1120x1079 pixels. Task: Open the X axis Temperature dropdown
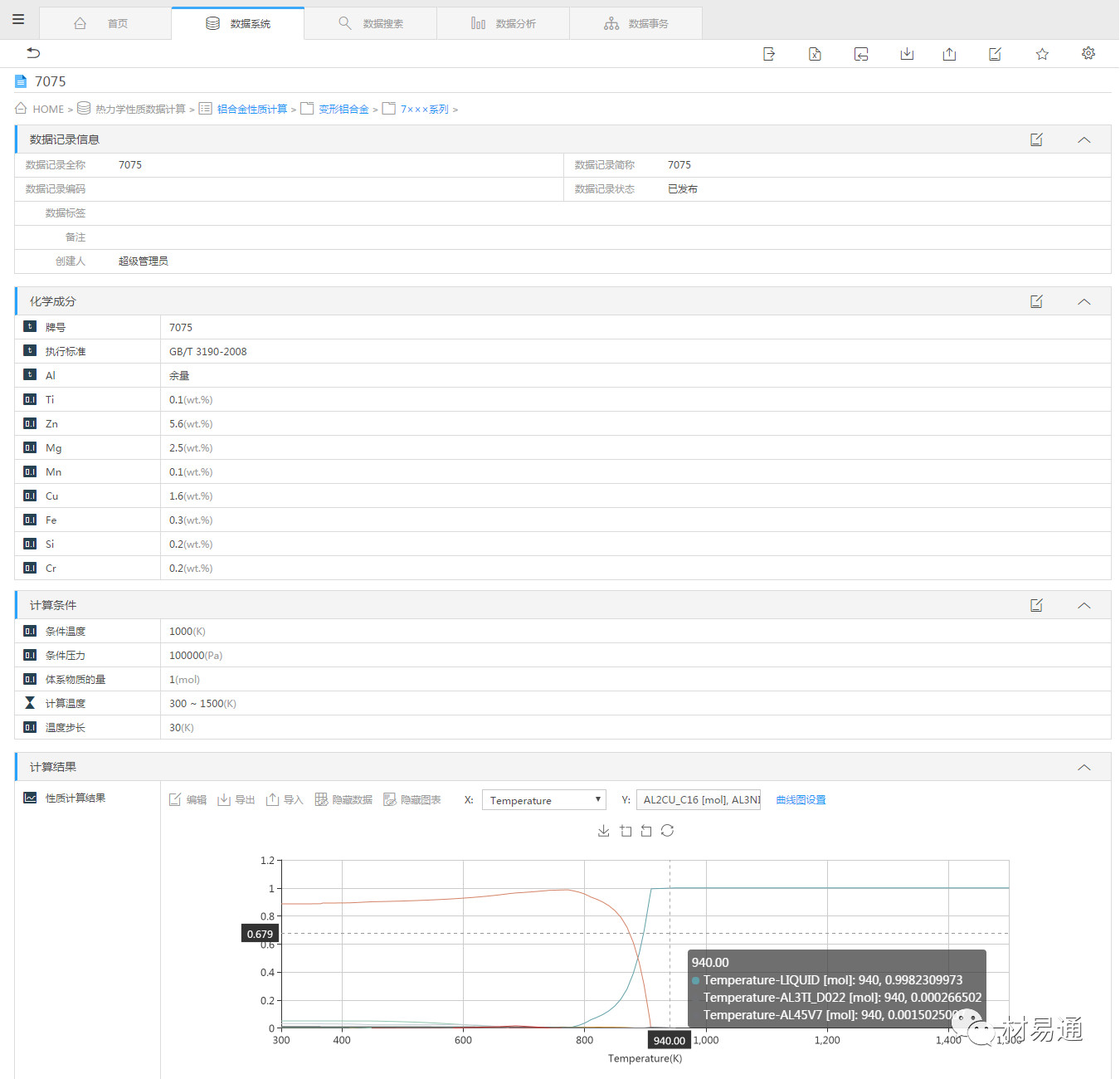[544, 800]
